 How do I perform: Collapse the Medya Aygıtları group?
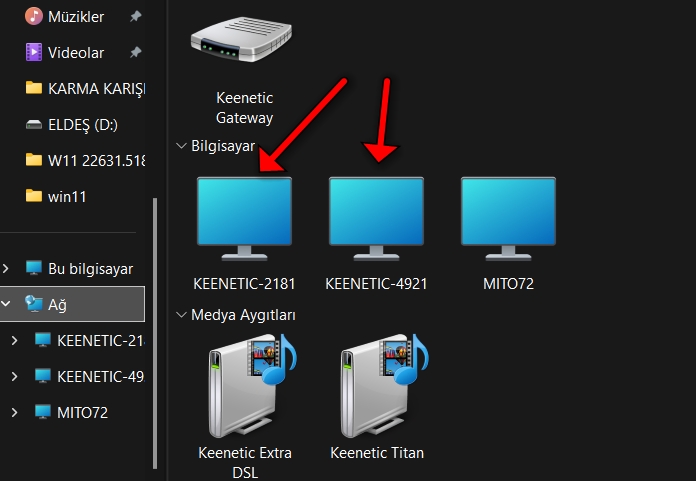[181, 315]
